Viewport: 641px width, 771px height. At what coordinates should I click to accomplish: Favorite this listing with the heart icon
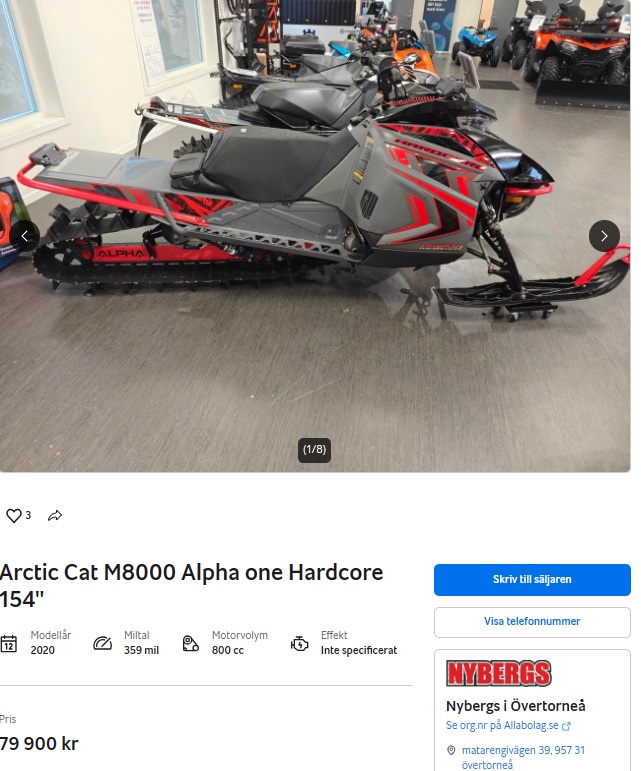pyautogui.click(x=14, y=516)
